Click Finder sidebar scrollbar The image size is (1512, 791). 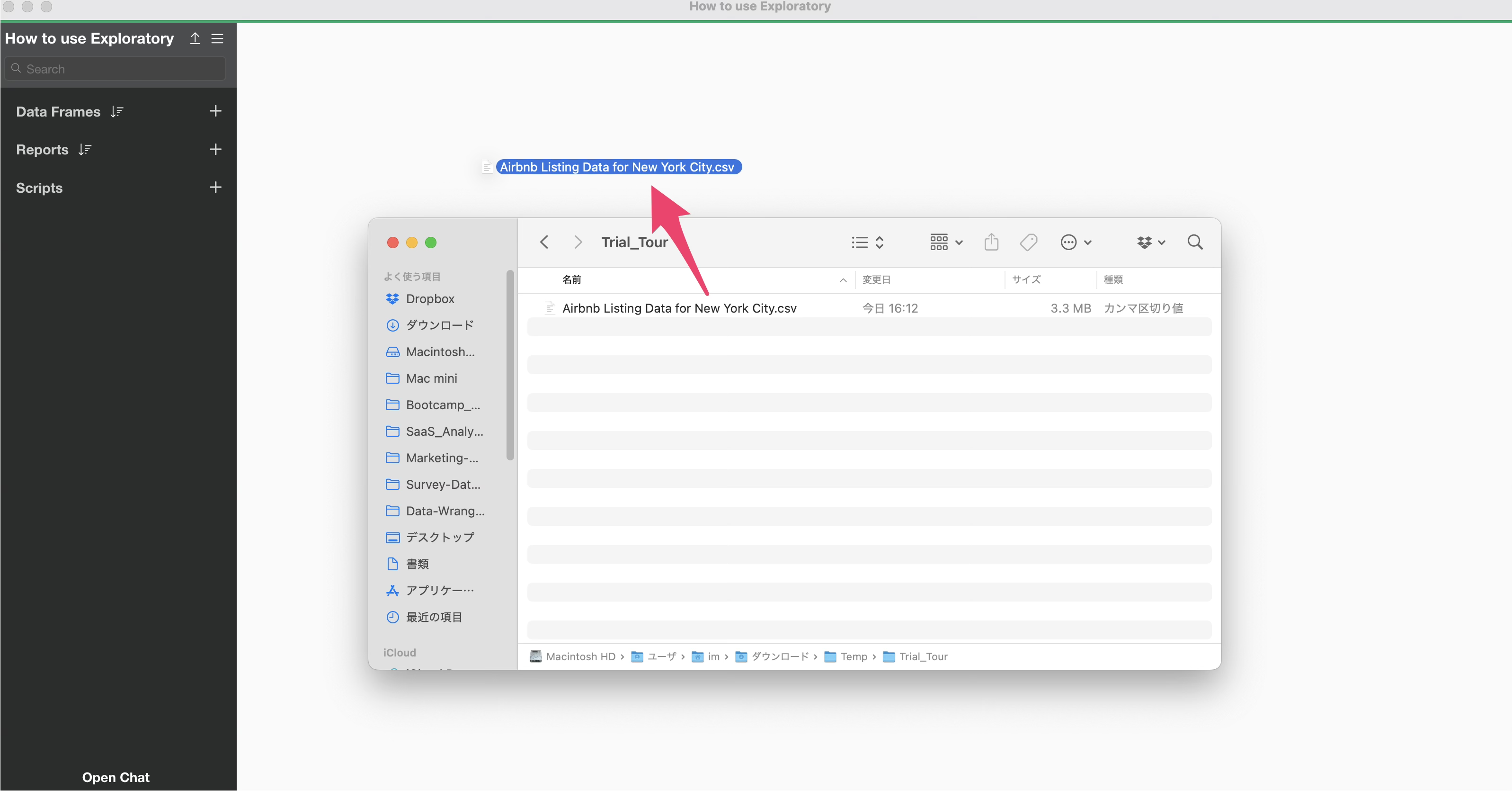[510, 365]
